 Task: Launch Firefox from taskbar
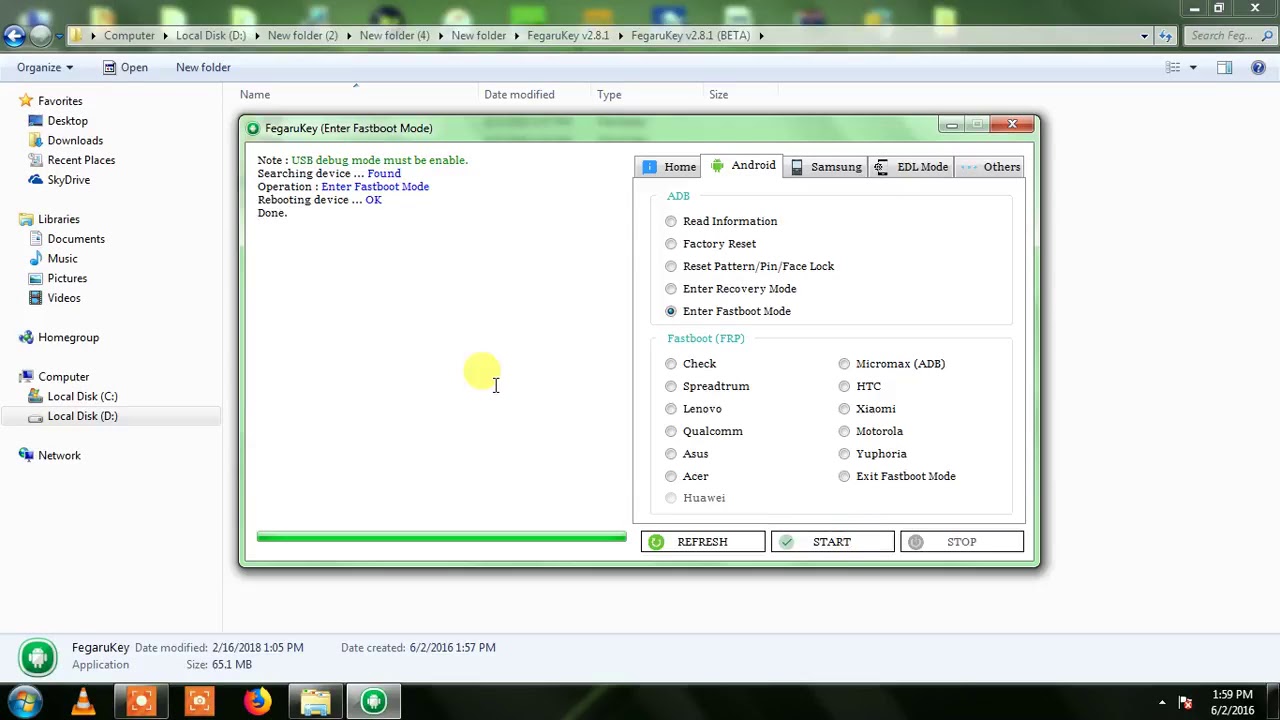257,702
